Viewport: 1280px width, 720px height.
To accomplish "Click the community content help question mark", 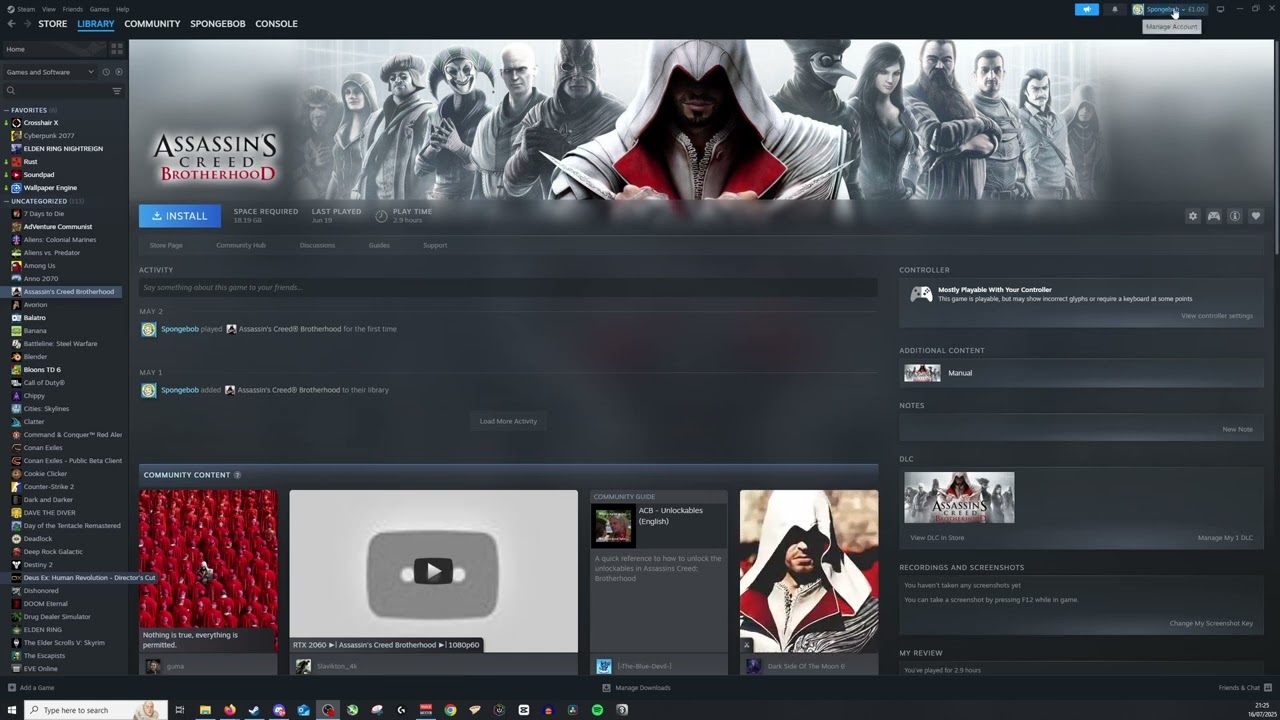I will click(x=237, y=475).
